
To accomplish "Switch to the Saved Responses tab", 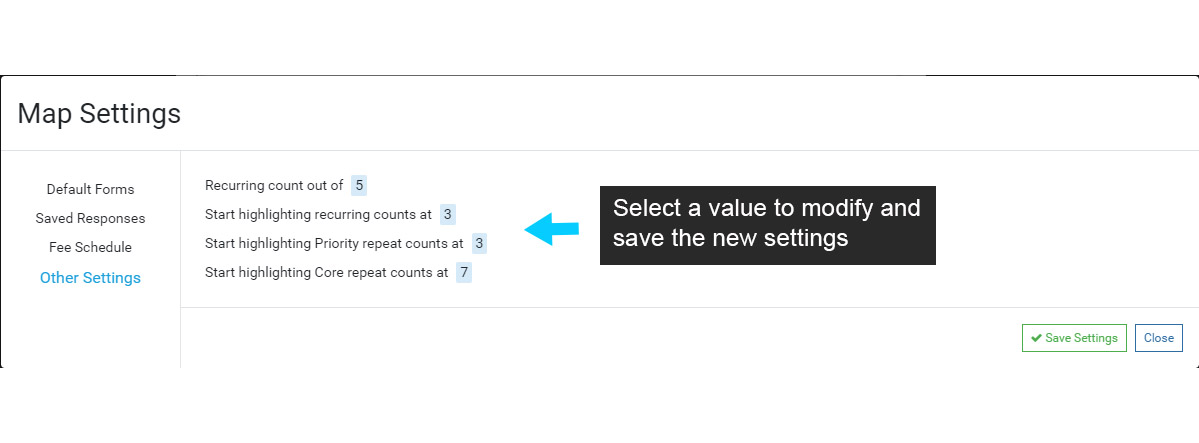I will pyautogui.click(x=90, y=218).
